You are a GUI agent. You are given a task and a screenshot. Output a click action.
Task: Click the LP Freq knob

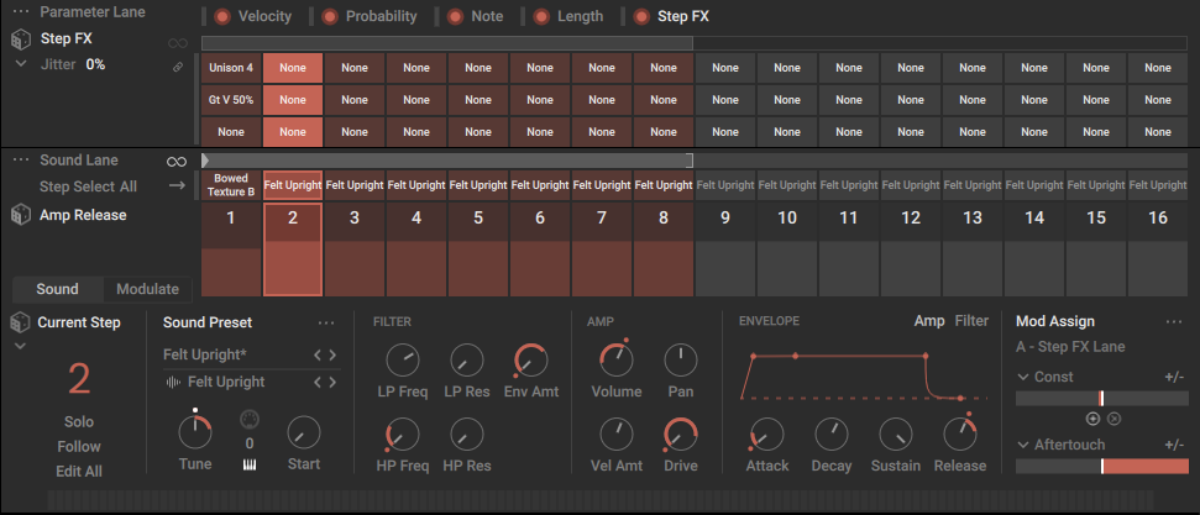[402, 360]
